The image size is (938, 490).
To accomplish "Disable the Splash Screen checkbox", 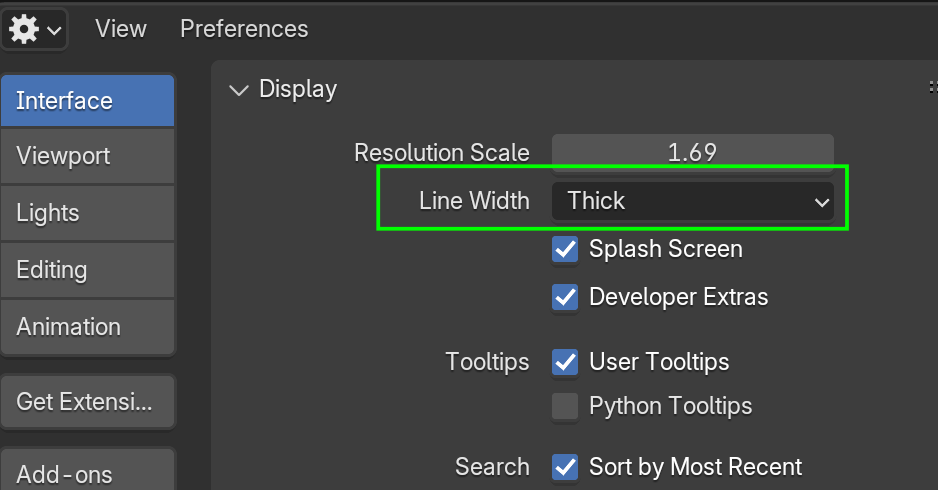I will [565, 249].
